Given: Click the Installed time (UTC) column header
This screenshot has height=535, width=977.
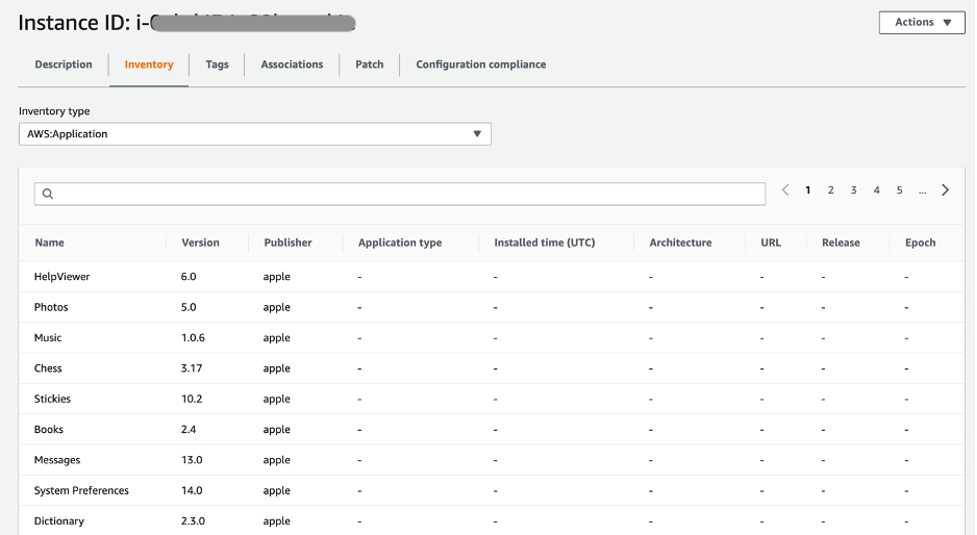Looking at the screenshot, I should pos(545,242).
